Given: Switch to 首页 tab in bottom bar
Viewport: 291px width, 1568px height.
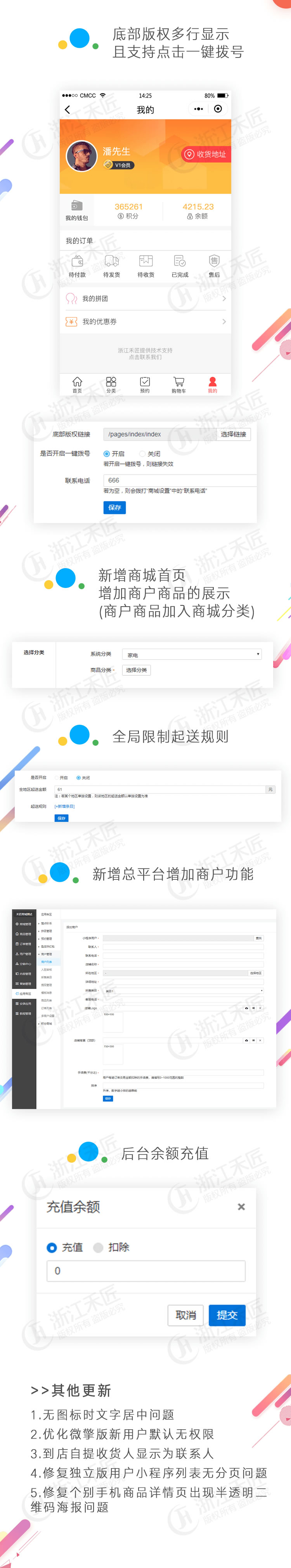Looking at the screenshot, I should tap(77, 385).
